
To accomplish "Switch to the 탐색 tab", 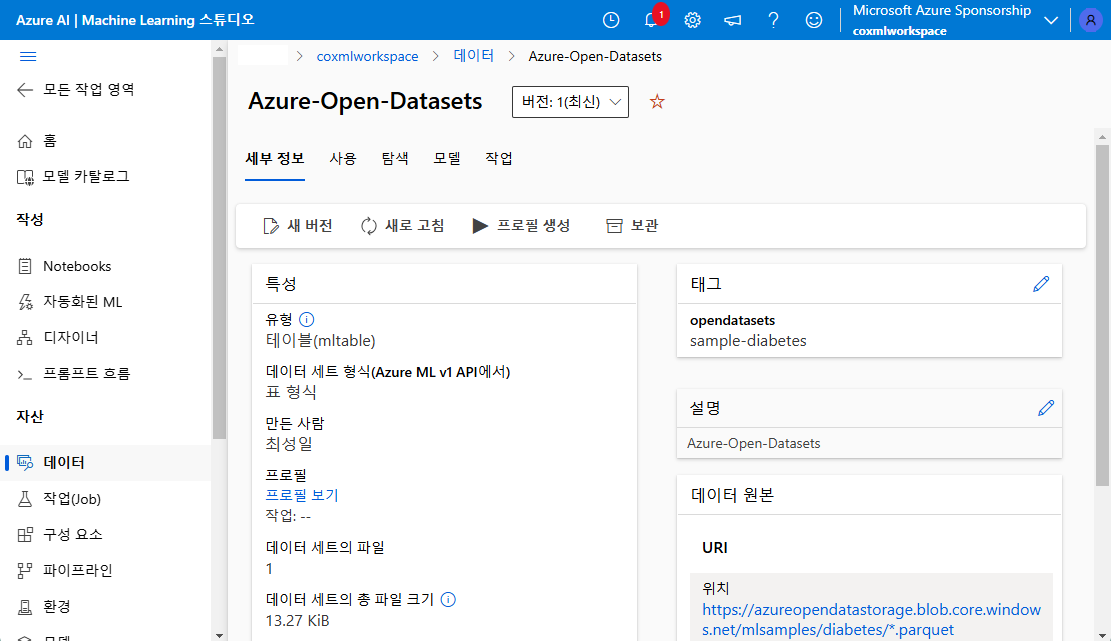I will pyautogui.click(x=395, y=159).
